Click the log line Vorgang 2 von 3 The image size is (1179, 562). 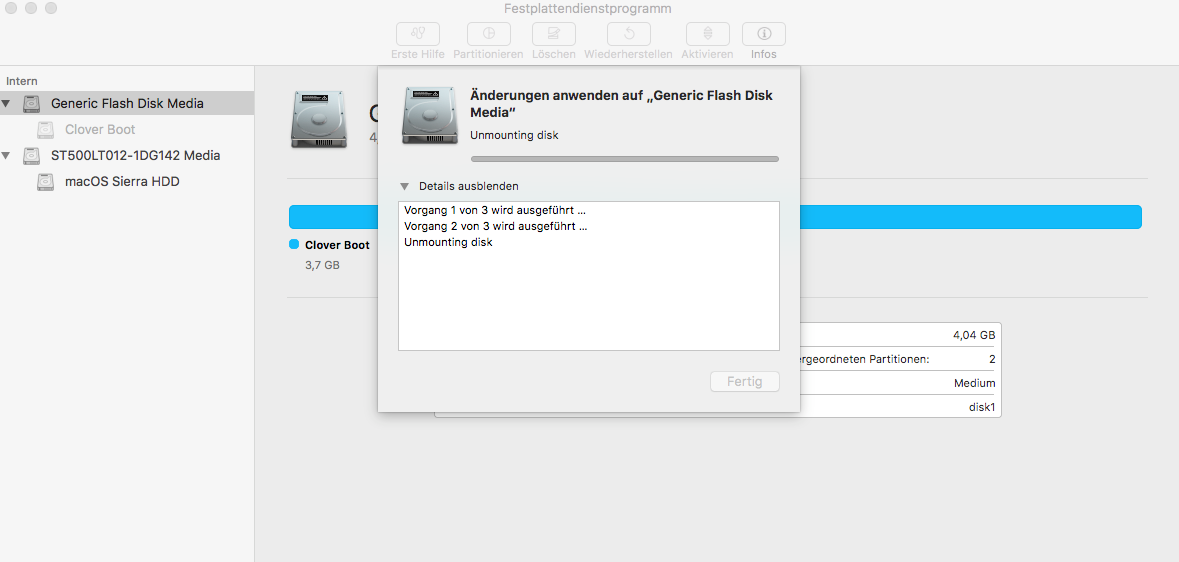(495, 226)
